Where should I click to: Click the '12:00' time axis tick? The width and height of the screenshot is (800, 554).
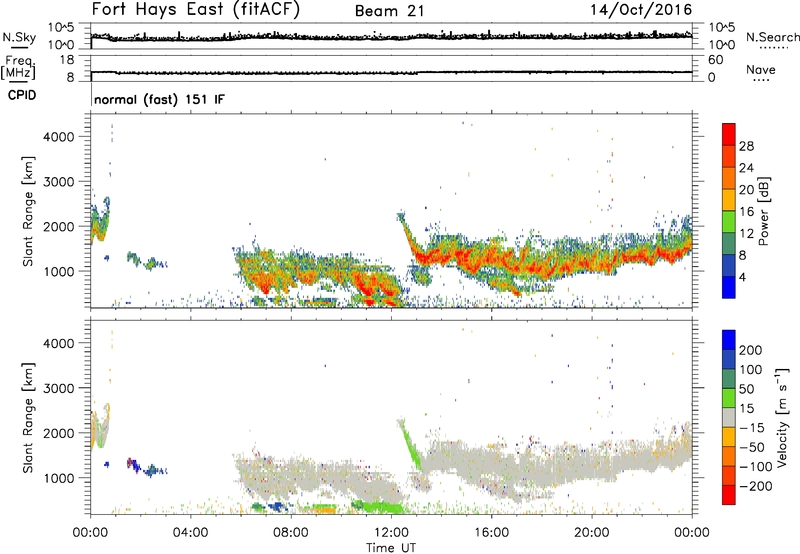click(x=391, y=533)
